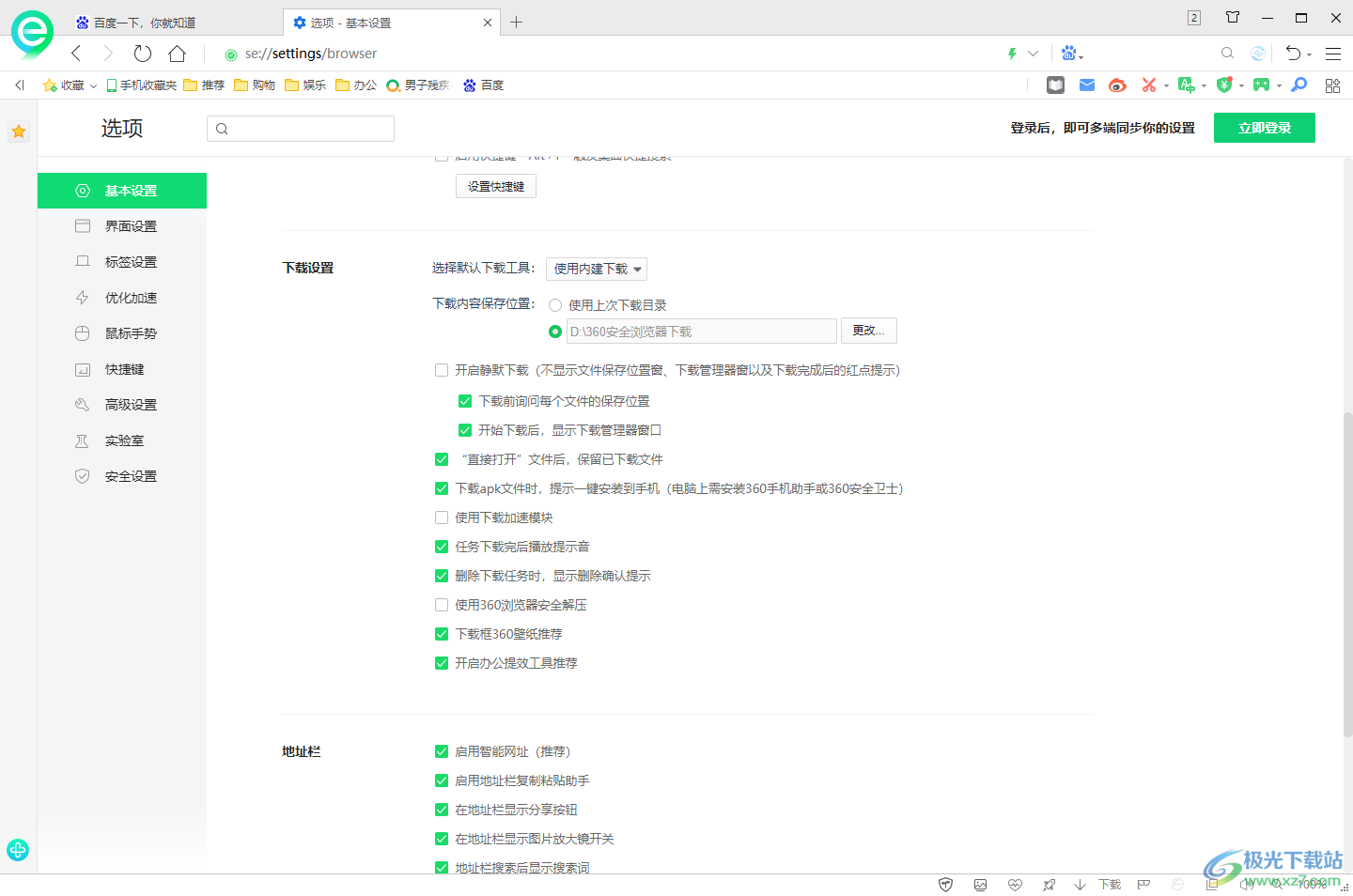Open the 使用内建下载 dropdown
This screenshot has width=1353, height=896.
point(597,269)
